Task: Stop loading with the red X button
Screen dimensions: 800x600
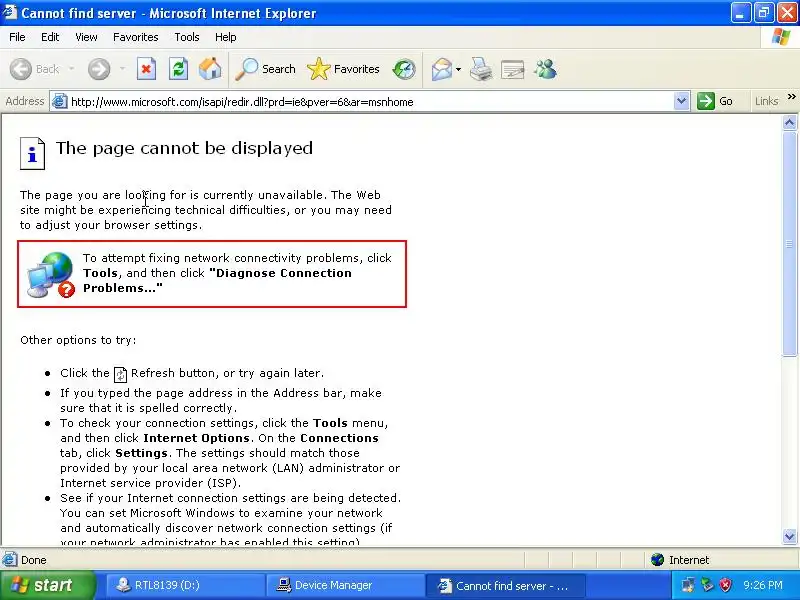Action: 146,69
